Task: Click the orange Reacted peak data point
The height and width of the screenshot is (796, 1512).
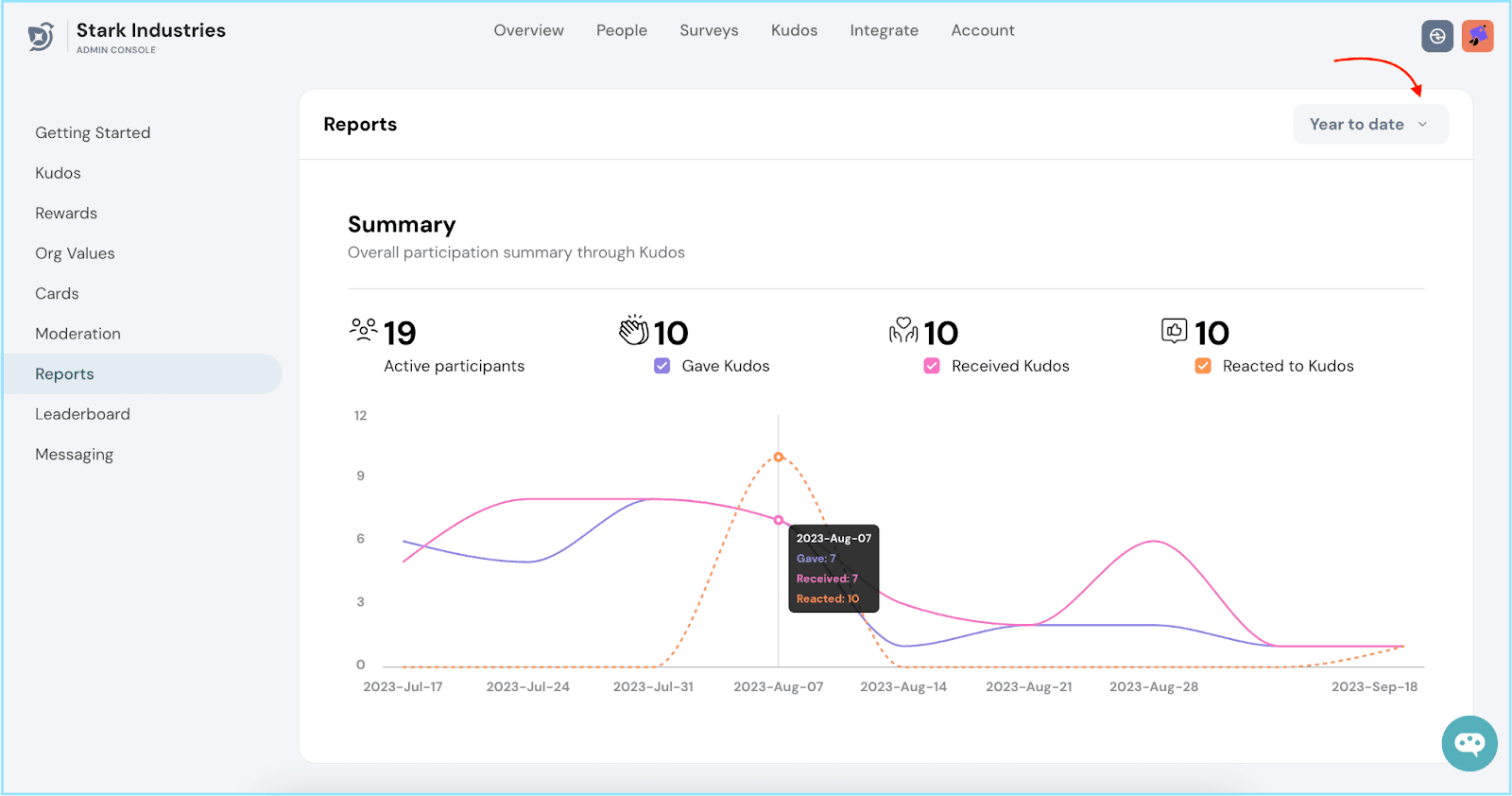Action: point(779,457)
